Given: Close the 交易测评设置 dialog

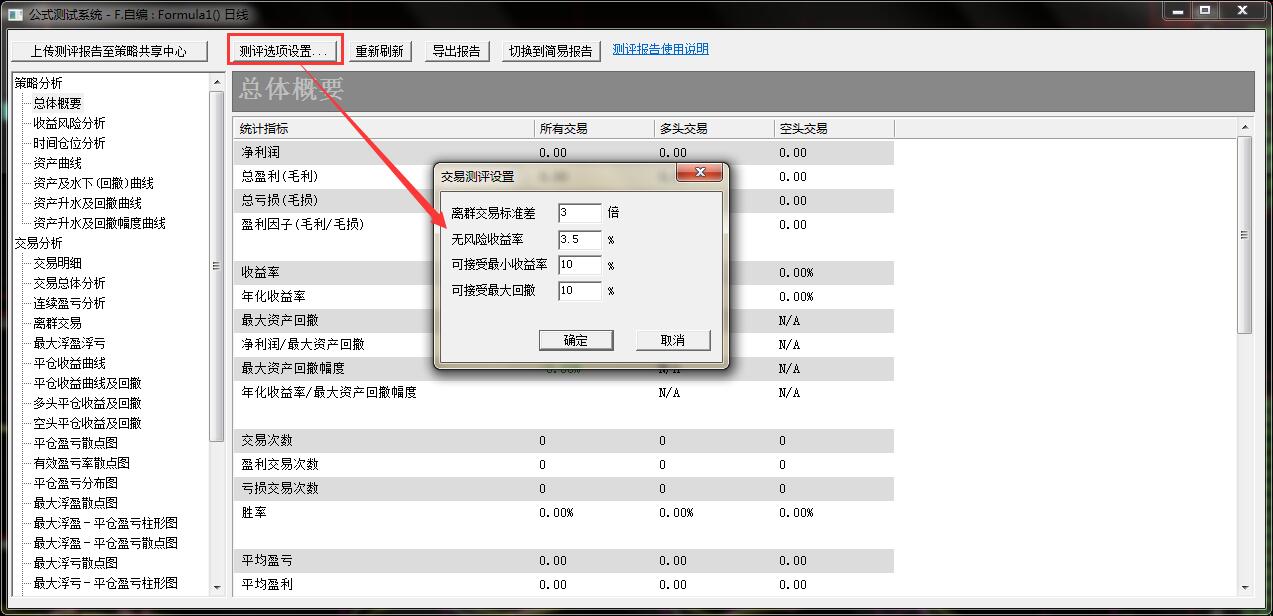Looking at the screenshot, I should click(700, 174).
